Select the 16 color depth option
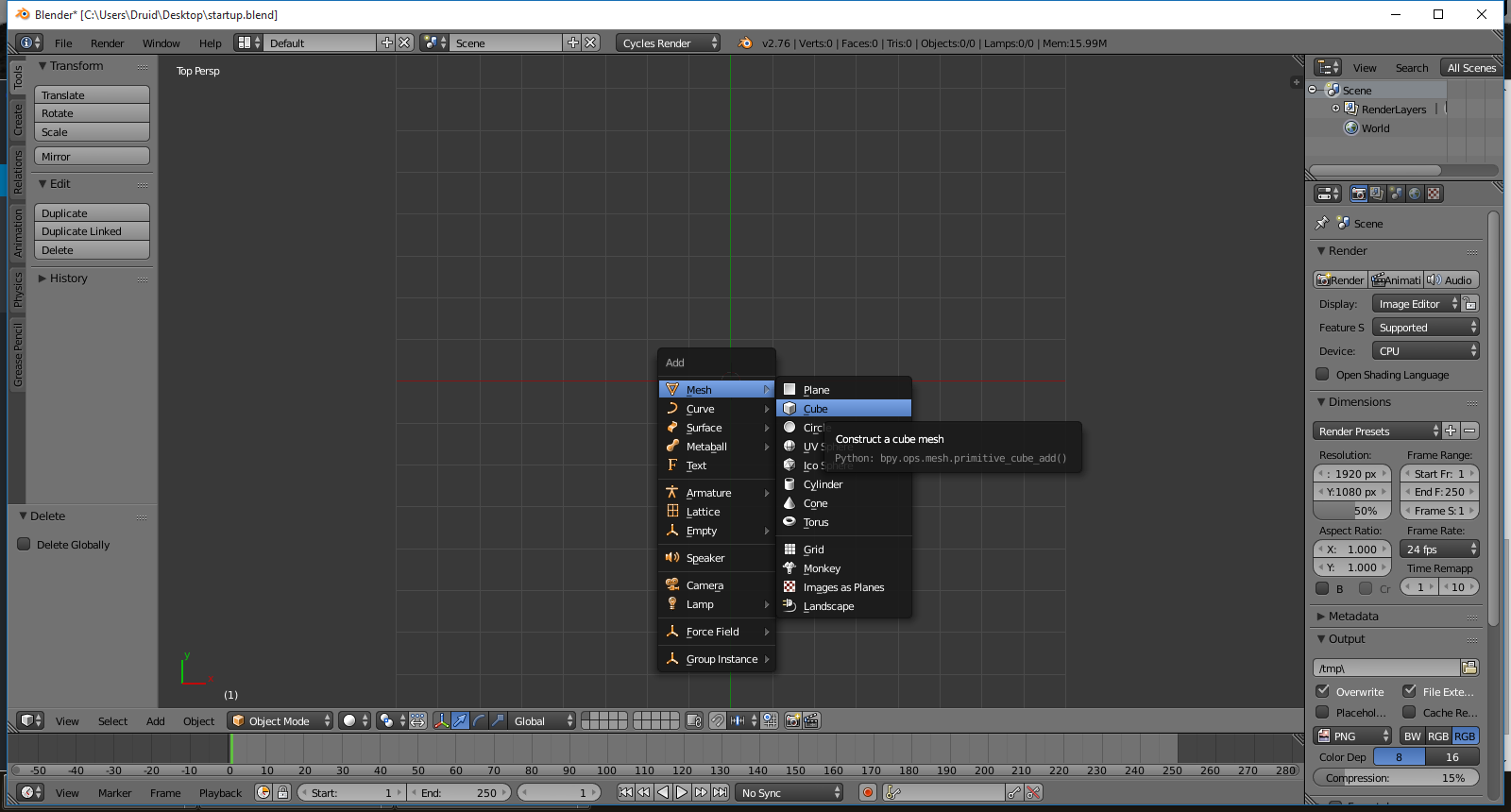This screenshot has width=1511, height=812. [x=1452, y=756]
